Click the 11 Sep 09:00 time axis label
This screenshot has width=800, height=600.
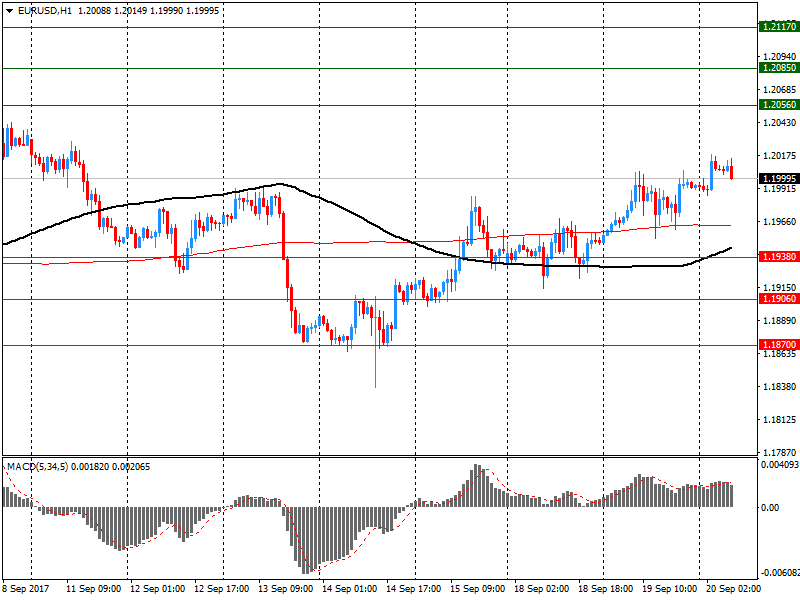(x=93, y=589)
